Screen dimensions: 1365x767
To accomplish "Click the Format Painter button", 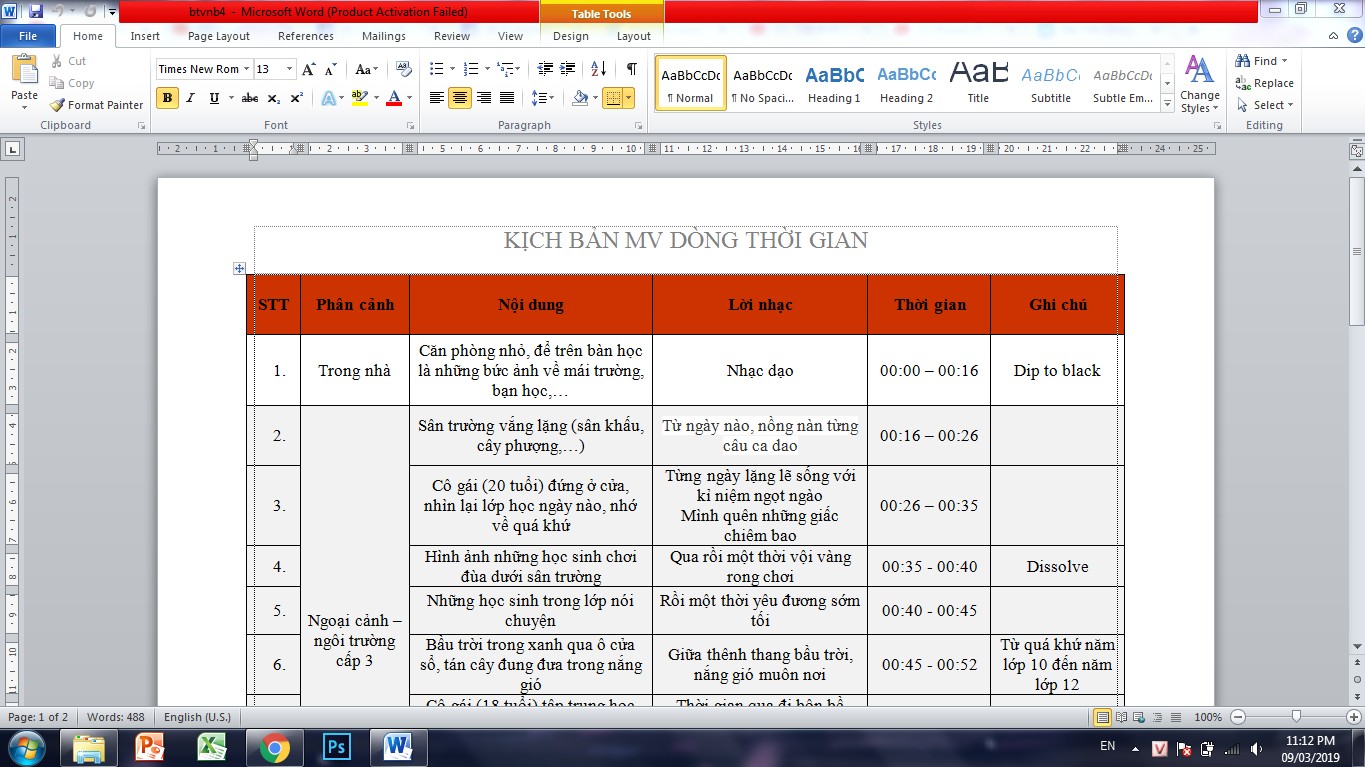I will tap(97, 105).
